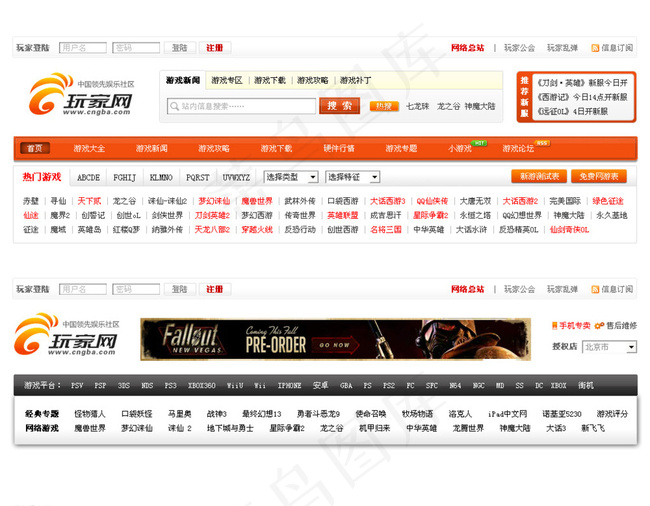Click 网络总站 above the search box

coord(468,48)
